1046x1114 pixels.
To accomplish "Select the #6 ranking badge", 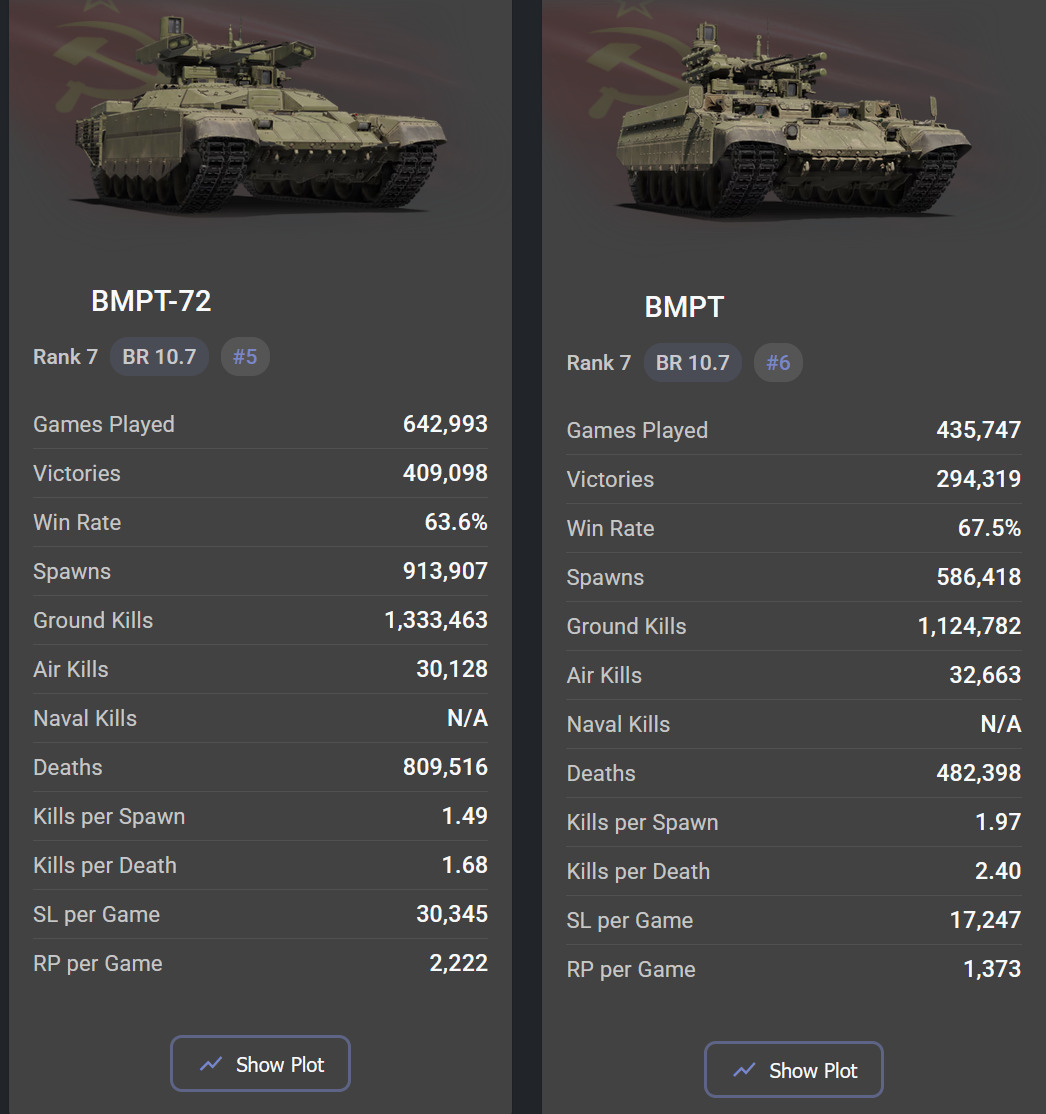I will tap(778, 363).
